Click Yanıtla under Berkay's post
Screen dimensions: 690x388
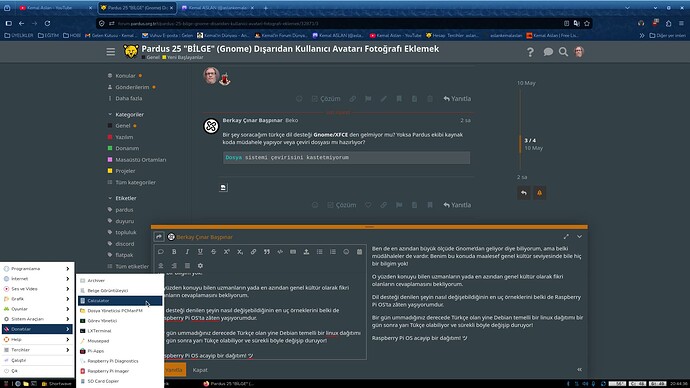coord(457,205)
